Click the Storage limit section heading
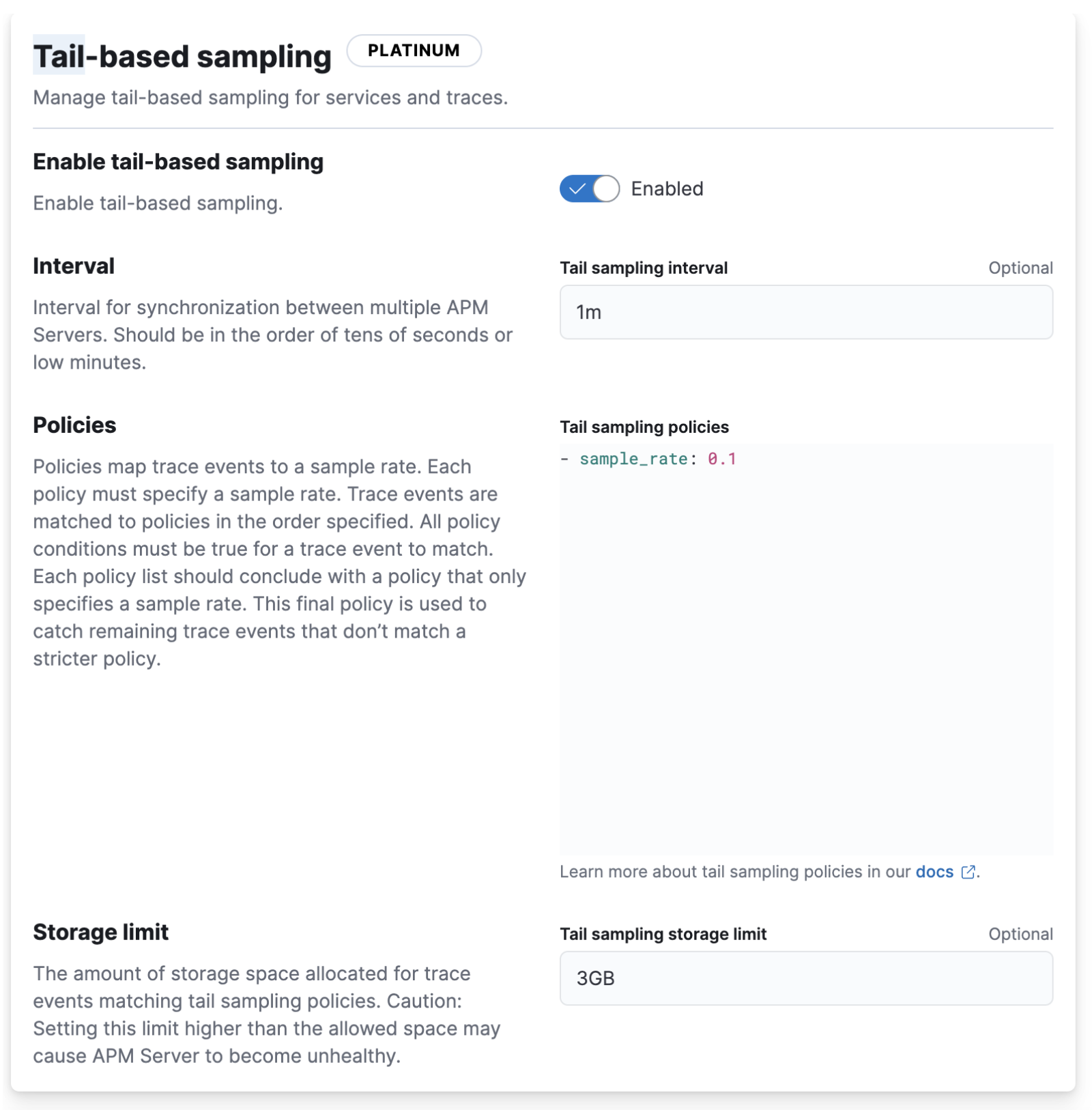The image size is (1092, 1110). pos(100,931)
